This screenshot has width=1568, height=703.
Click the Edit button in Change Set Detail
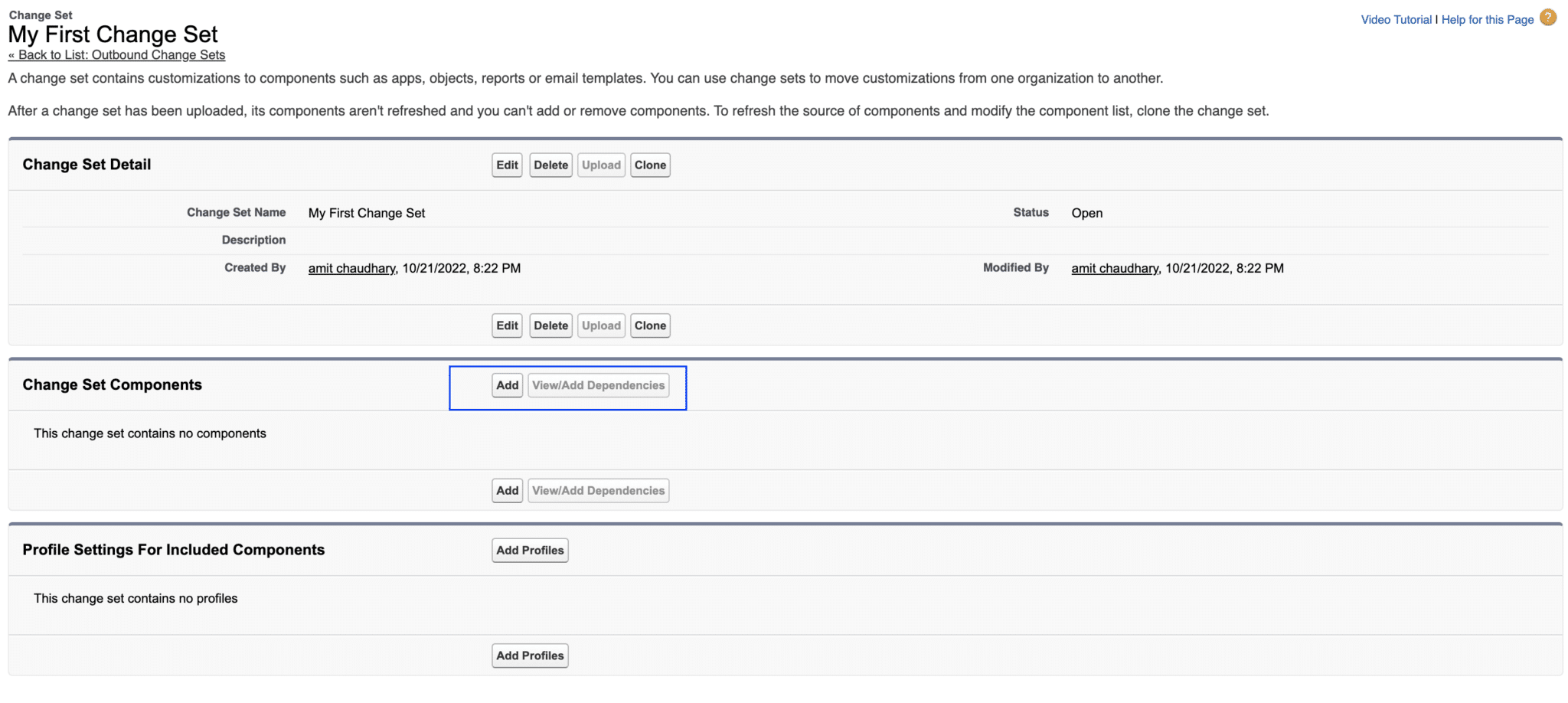506,165
